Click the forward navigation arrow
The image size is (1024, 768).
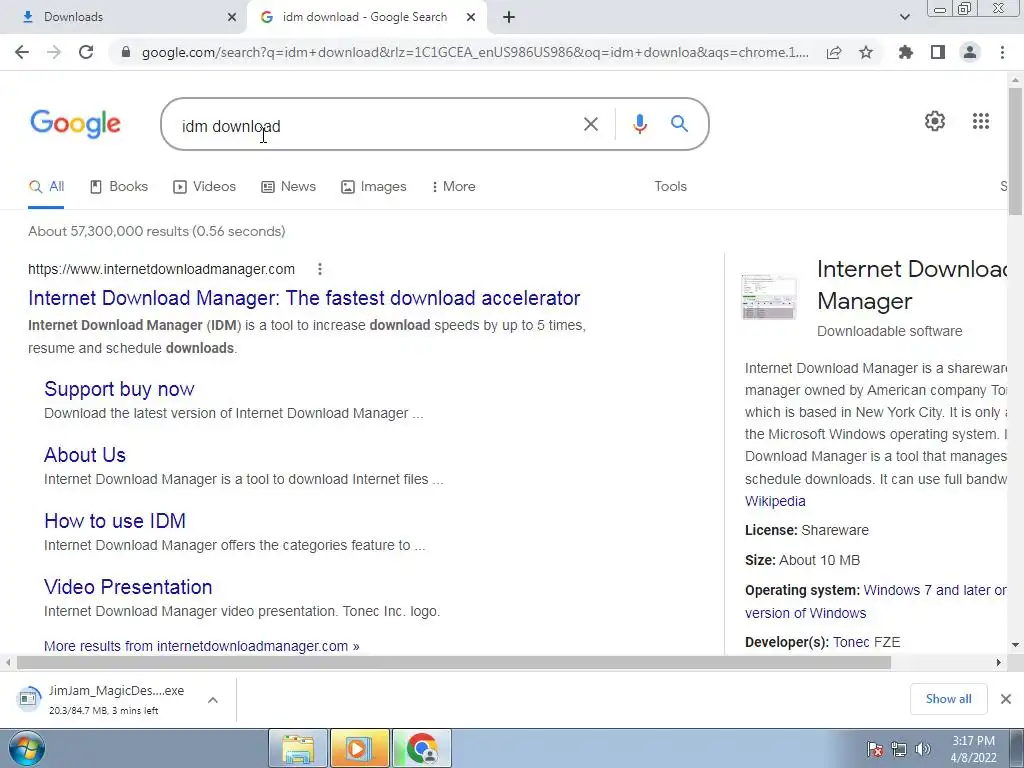[54, 52]
